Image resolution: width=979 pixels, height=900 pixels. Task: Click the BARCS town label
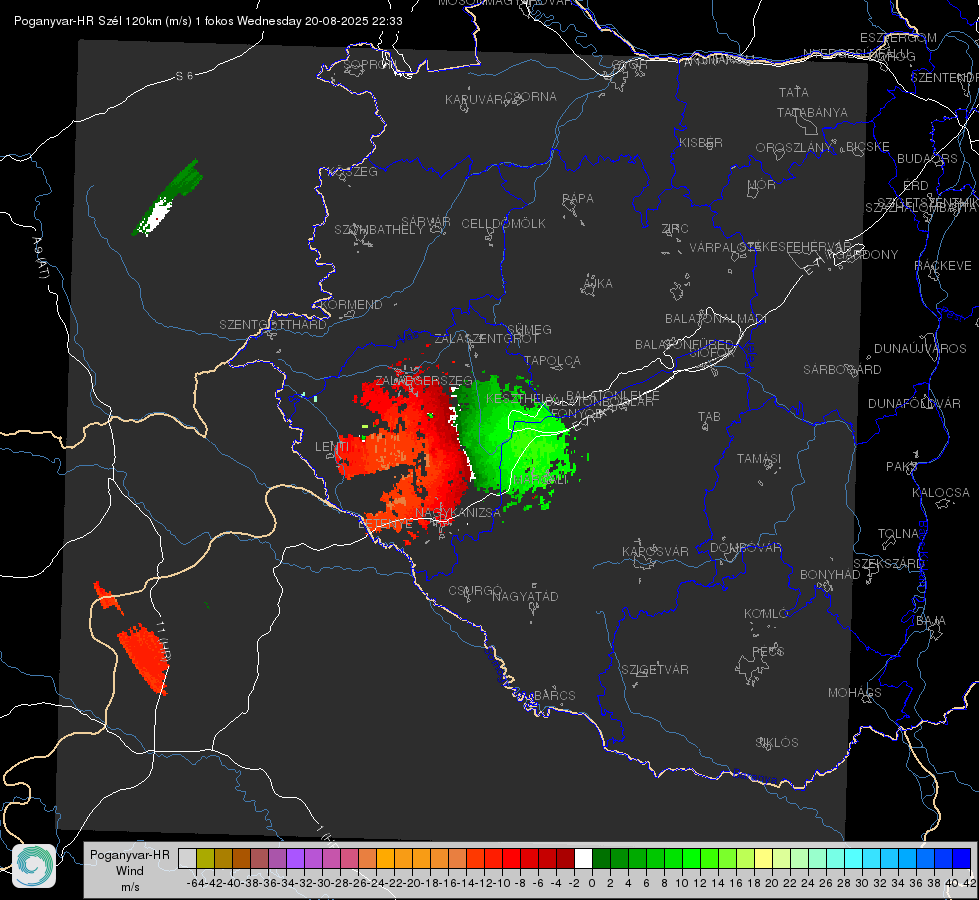coord(554,695)
